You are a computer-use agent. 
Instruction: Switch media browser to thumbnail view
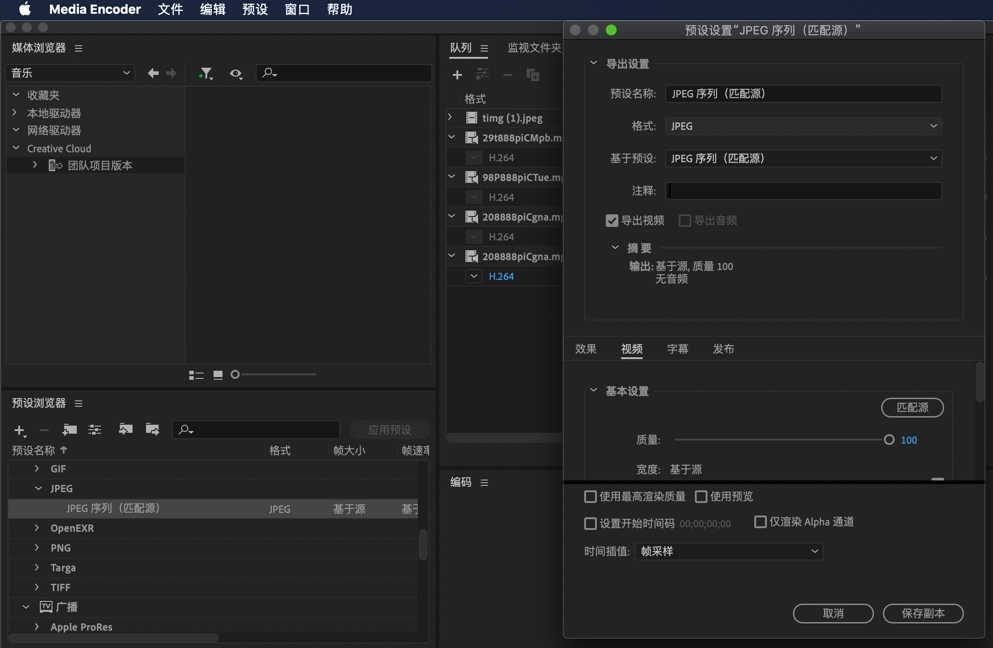(218, 375)
